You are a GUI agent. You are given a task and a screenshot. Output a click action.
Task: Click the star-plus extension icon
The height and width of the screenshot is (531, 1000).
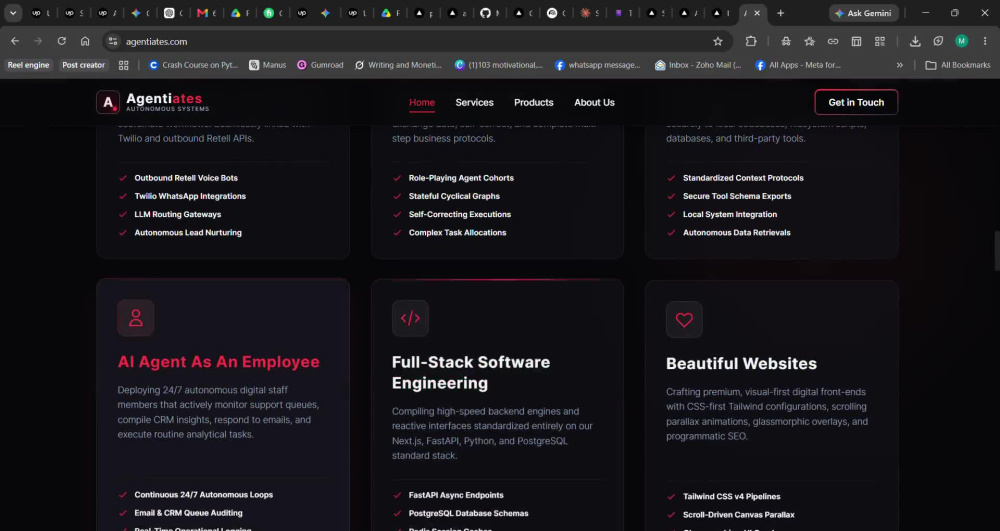pyautogui.click(x=809, y=41)
